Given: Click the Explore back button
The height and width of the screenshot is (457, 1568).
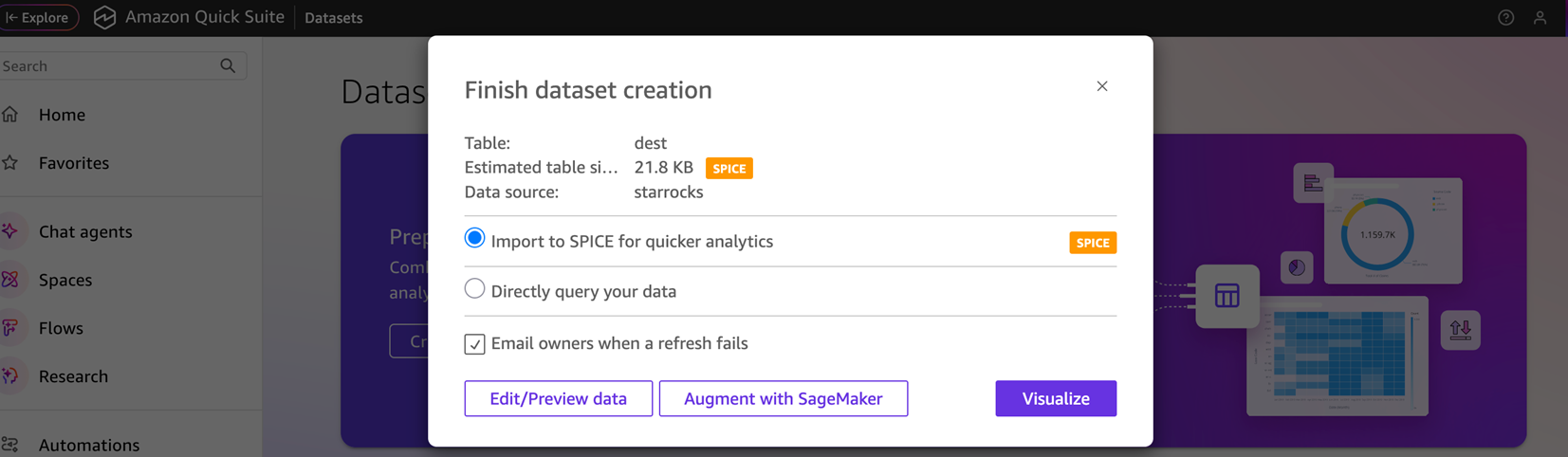Looking at the screenshot, I should pyautogui.click(x=38, y=17).
